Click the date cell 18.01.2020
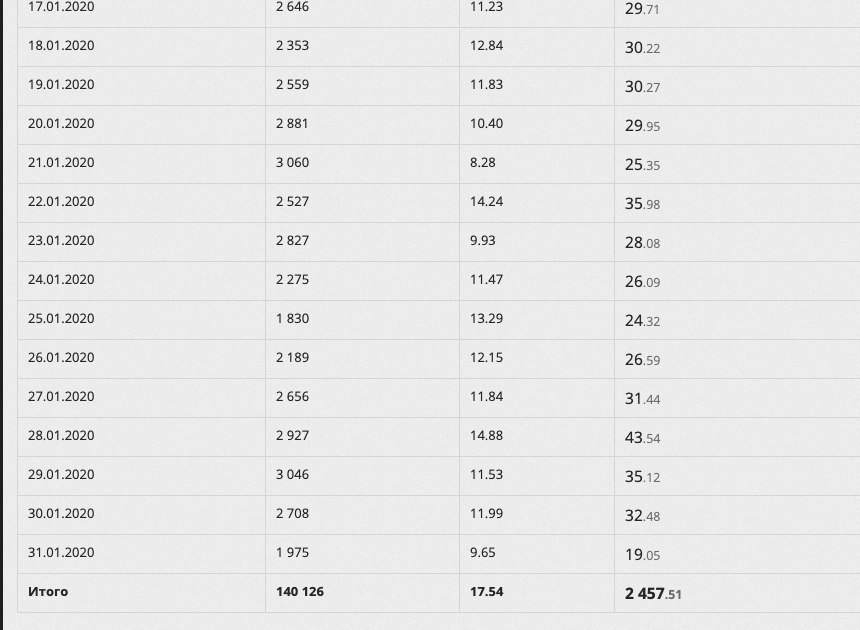The image size is (860, 630). click(61, 46)
